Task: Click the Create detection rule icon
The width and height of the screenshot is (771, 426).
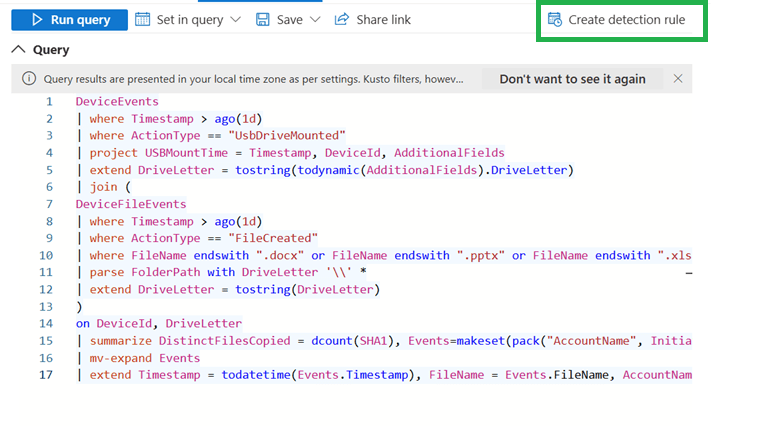Action: [554, 19]
